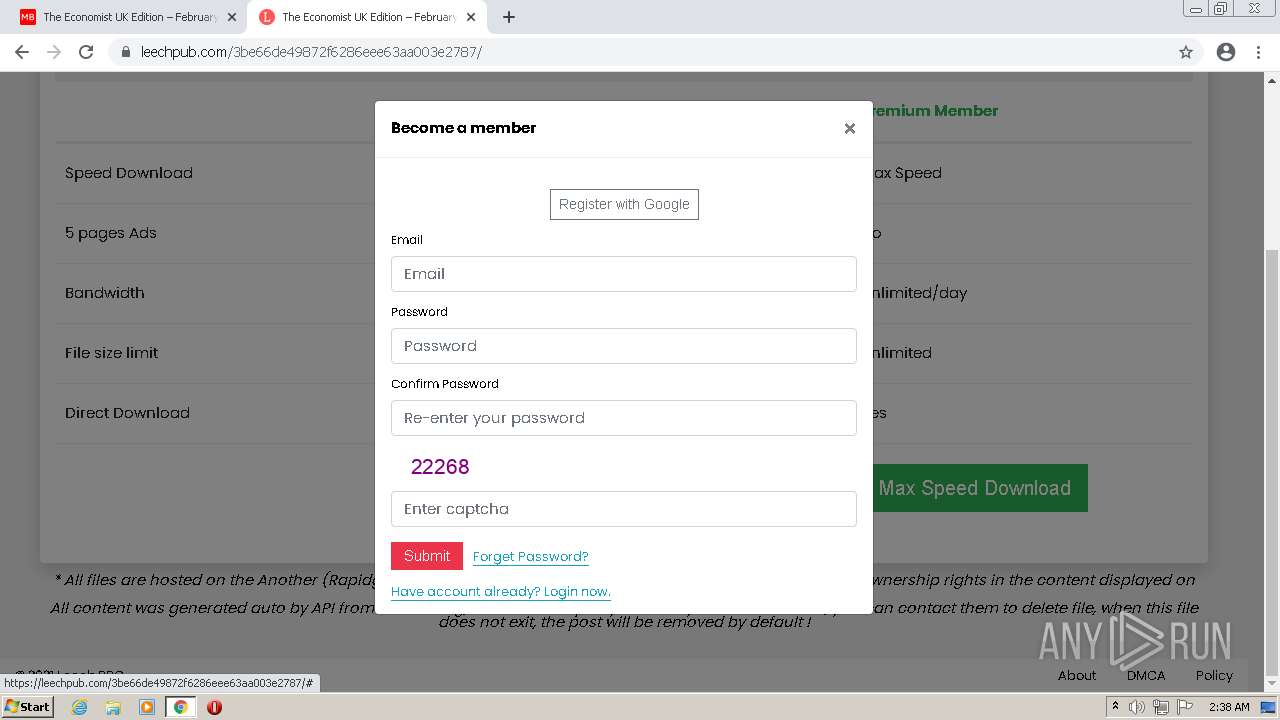Click Chrome taskbar icon

[x=181, y=707]
